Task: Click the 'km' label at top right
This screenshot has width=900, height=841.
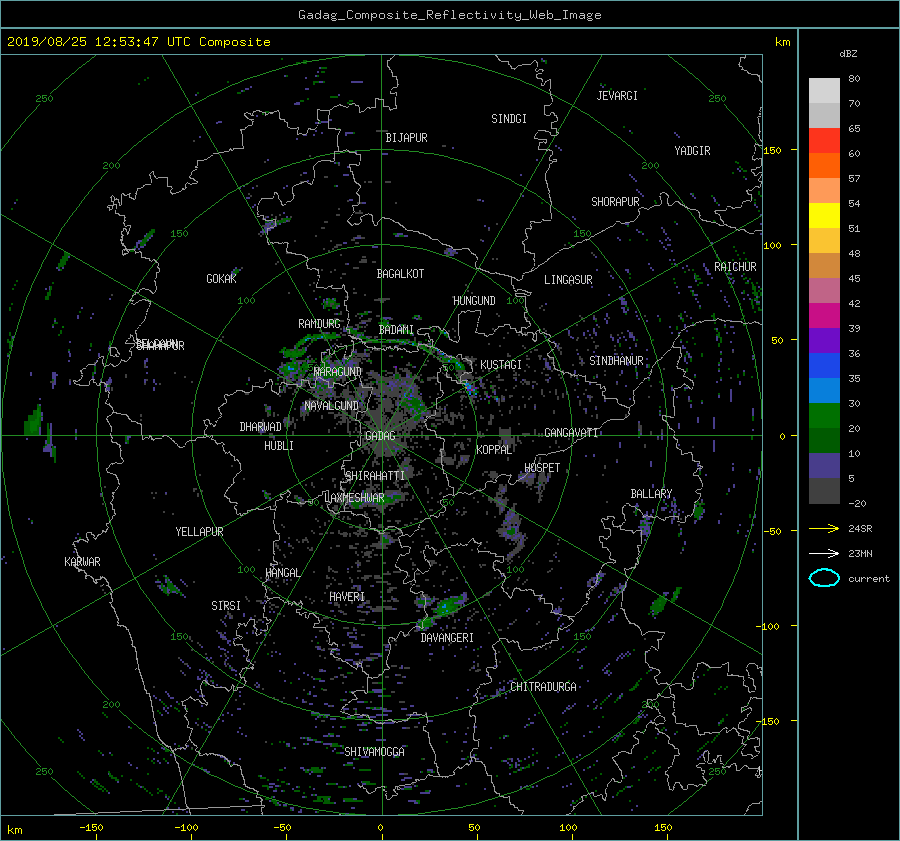Action: point(782,42)
